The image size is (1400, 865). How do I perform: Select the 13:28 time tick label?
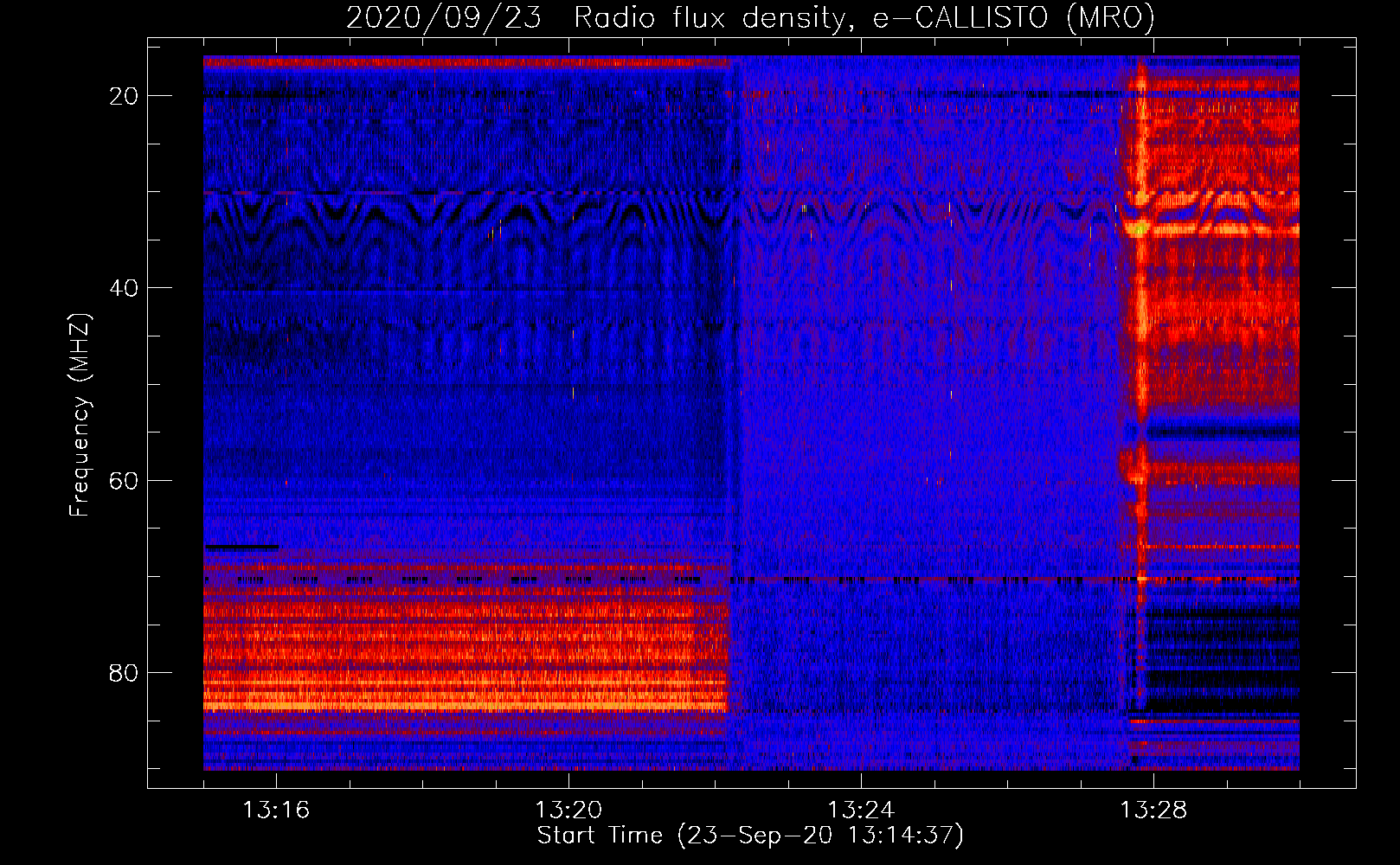tap(1153, 811)
